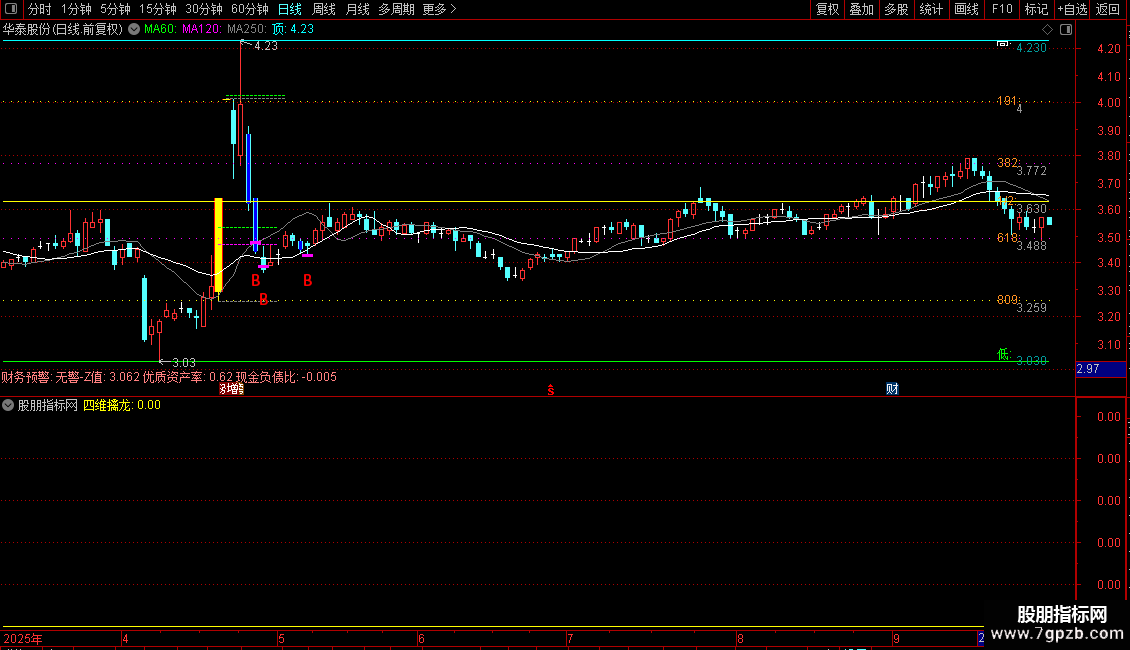Add stock with +自选 button
The width and height of the screenshot is (1130, 650).
[1072, 9]
